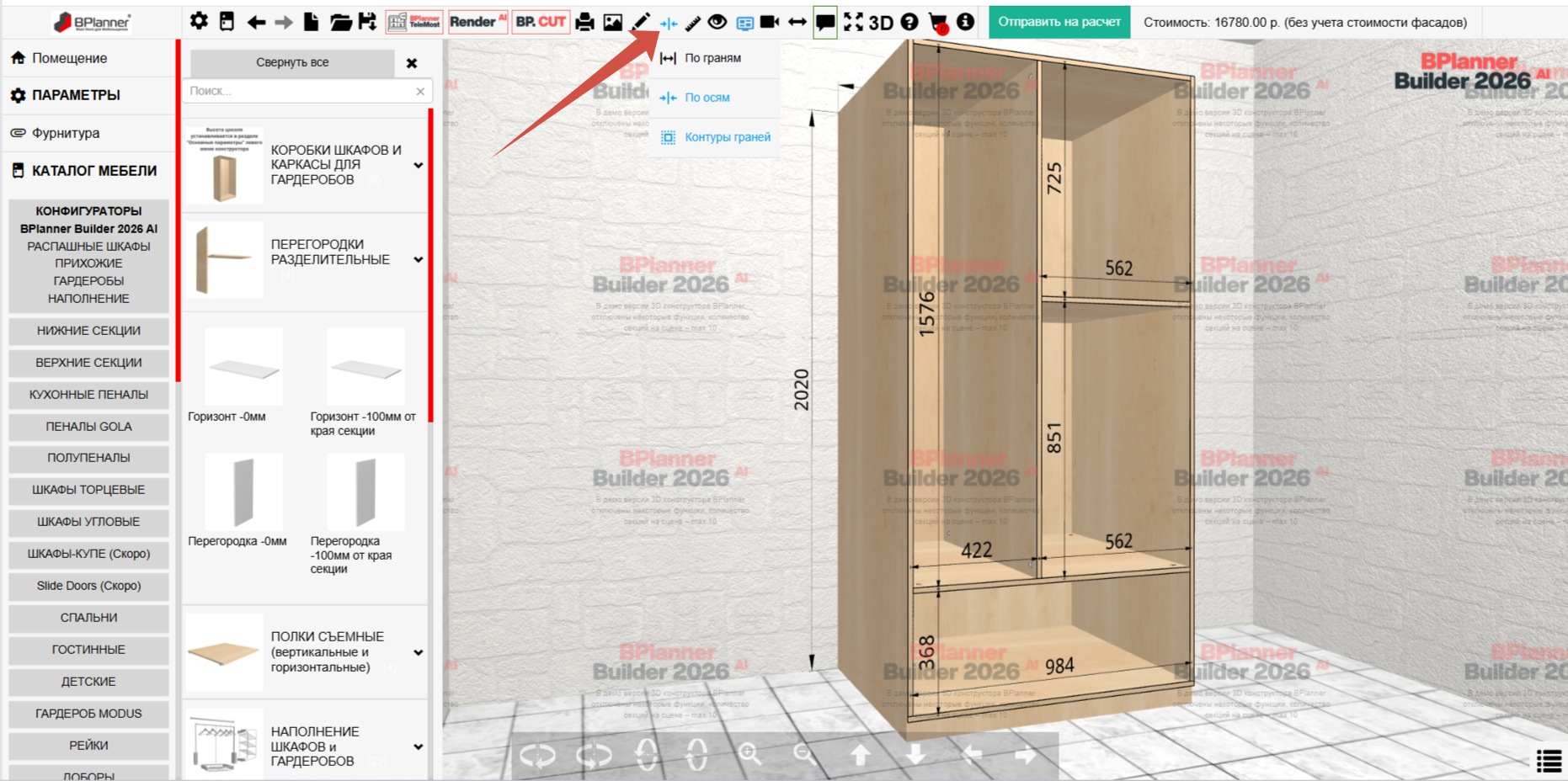The height and width of the screenshot is (781, 1568).
Task: Click the blue dimensions icon in toolbar
Action: (669, 23)
